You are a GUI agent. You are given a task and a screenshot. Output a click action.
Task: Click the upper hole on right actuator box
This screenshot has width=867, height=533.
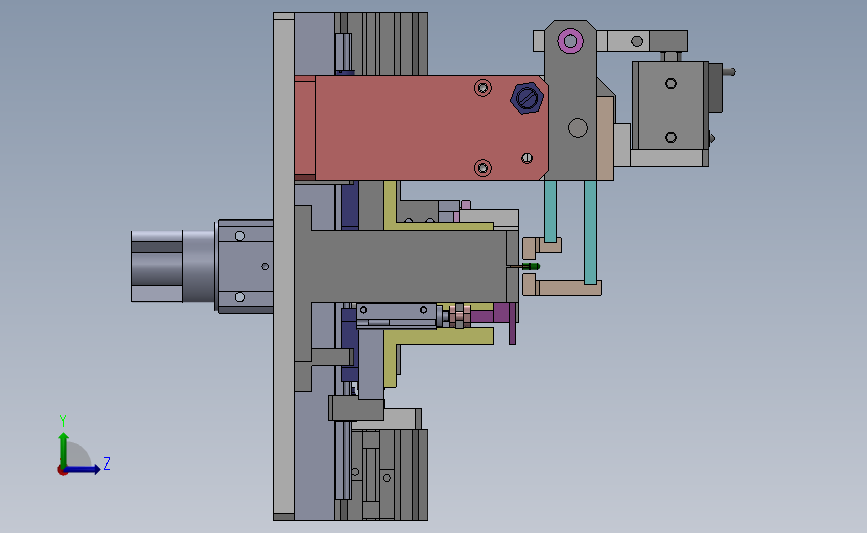tap(671, 83)
